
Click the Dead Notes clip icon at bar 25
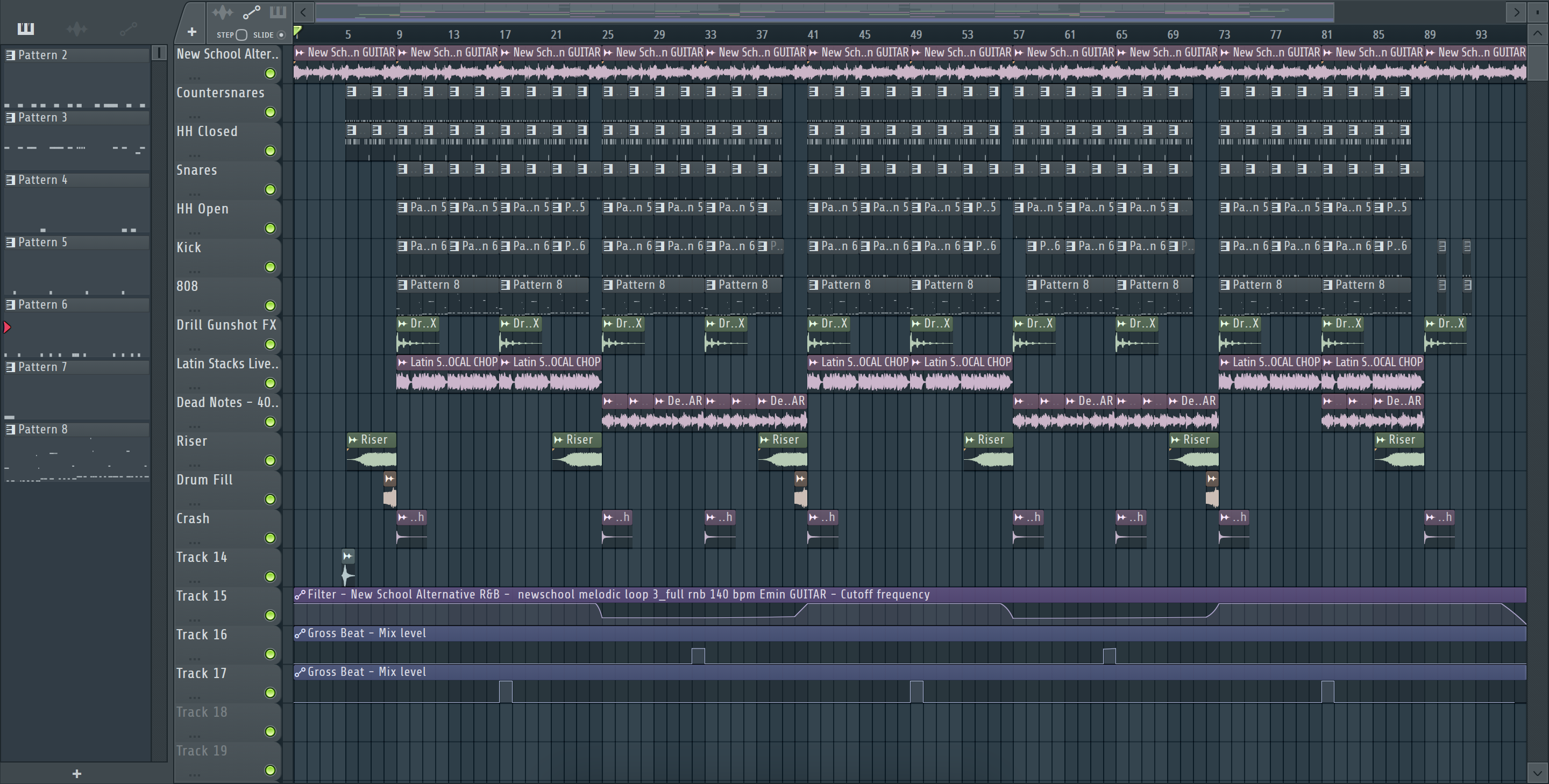pyautogui.click(x=608, y=401)
